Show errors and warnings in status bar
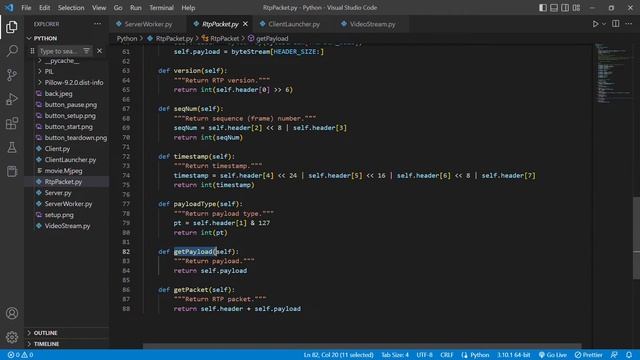The width and height of the screenshot is (640, 360). click(20, 355)
